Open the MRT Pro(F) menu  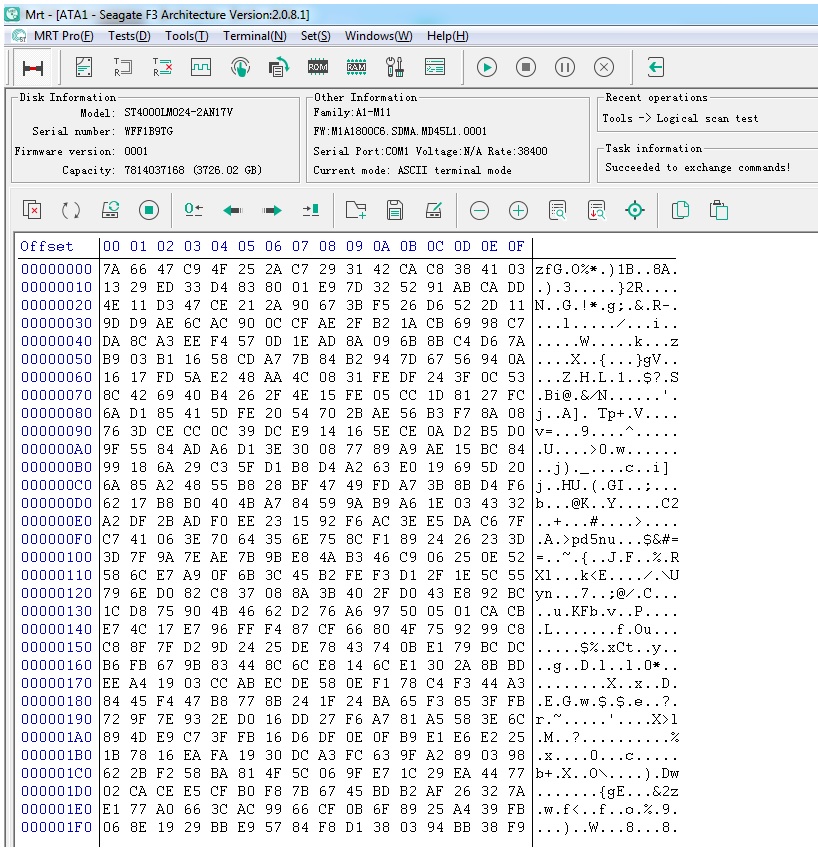63,36
